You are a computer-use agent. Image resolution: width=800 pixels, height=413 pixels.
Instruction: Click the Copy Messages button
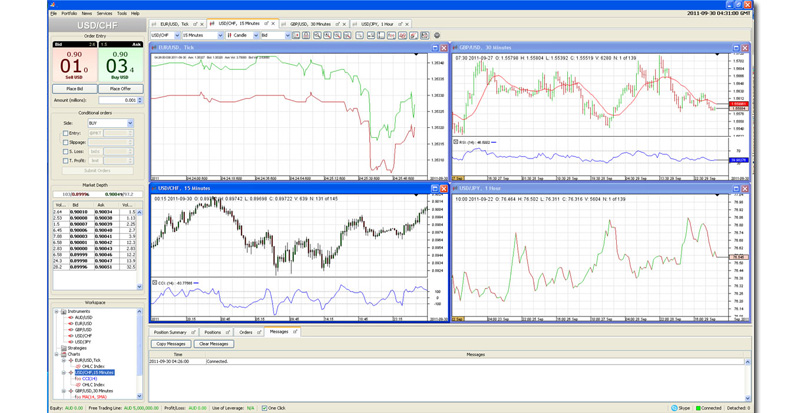(171, 344)
